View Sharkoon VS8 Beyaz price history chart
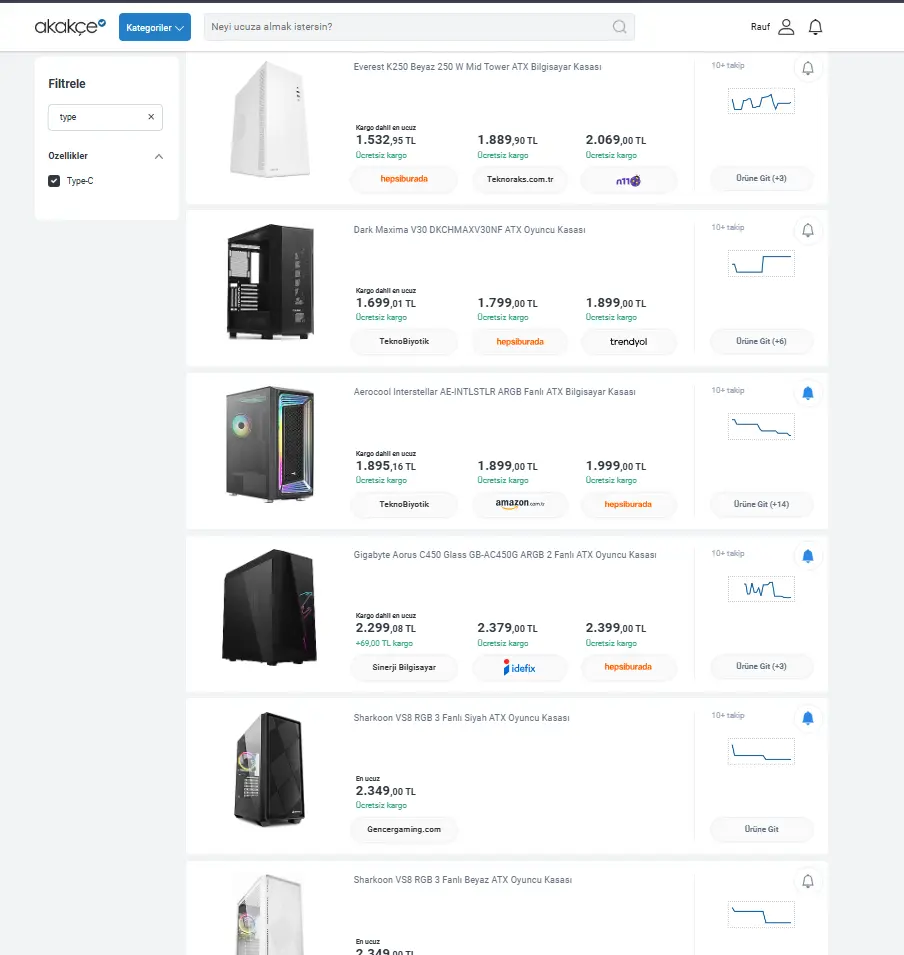 click(x=761, y=914)
